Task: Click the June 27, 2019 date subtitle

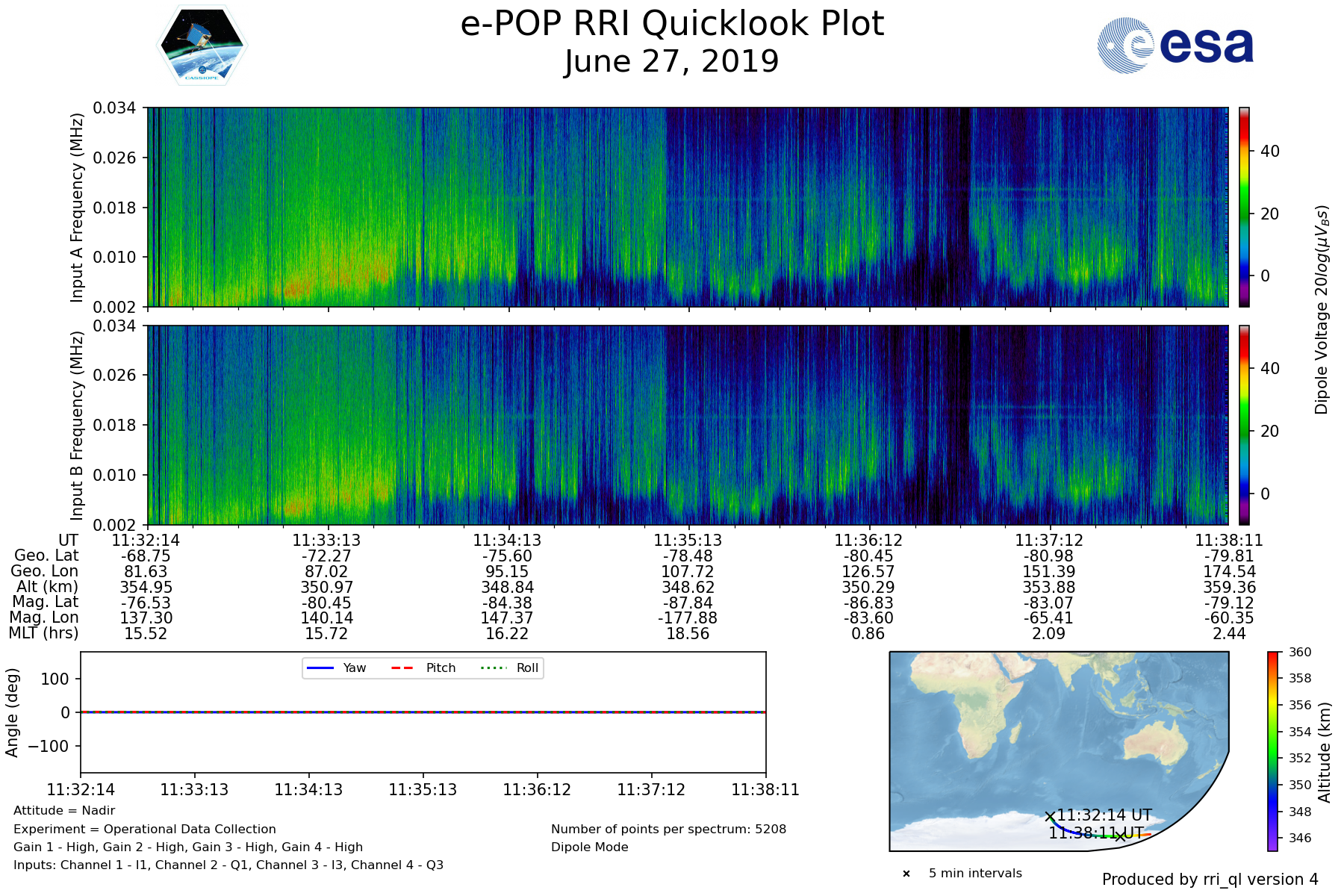Action: [672, 61]
